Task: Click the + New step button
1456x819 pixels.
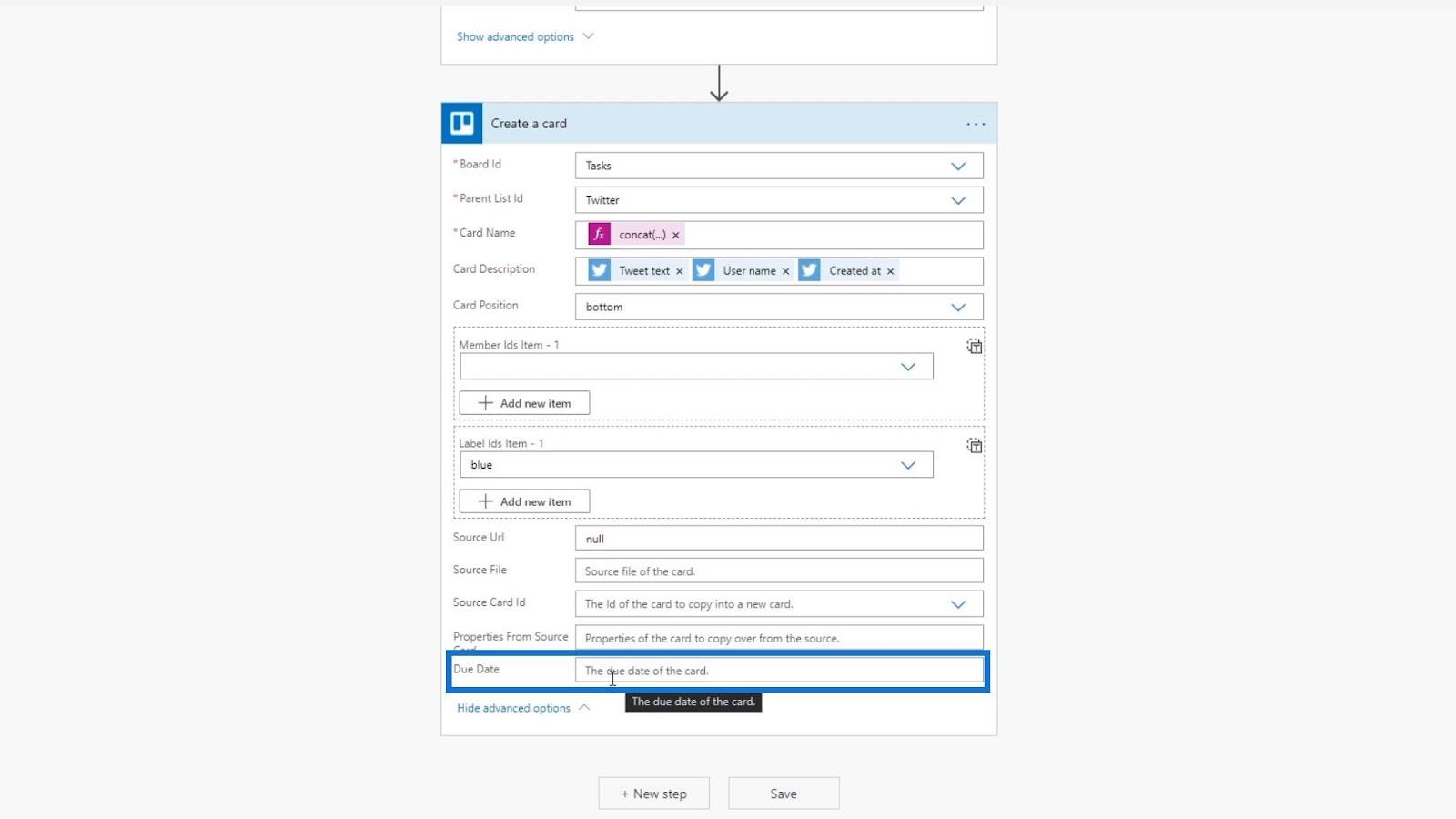Action: coord(654,794)
